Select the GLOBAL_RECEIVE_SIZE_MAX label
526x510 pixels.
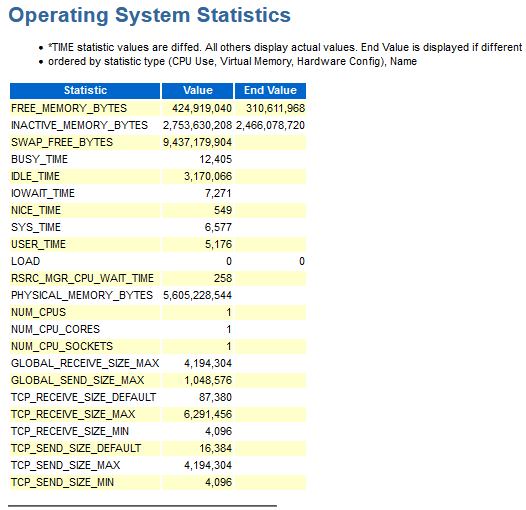click(85, 363)
